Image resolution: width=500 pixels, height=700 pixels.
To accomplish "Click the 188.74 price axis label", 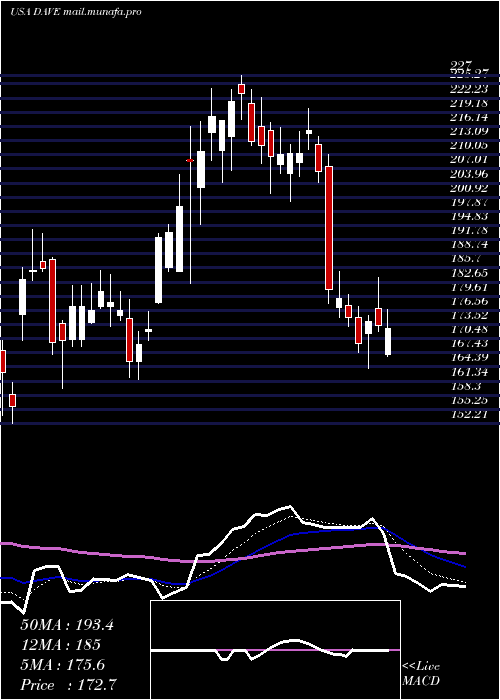I will [x=468, y=245].
